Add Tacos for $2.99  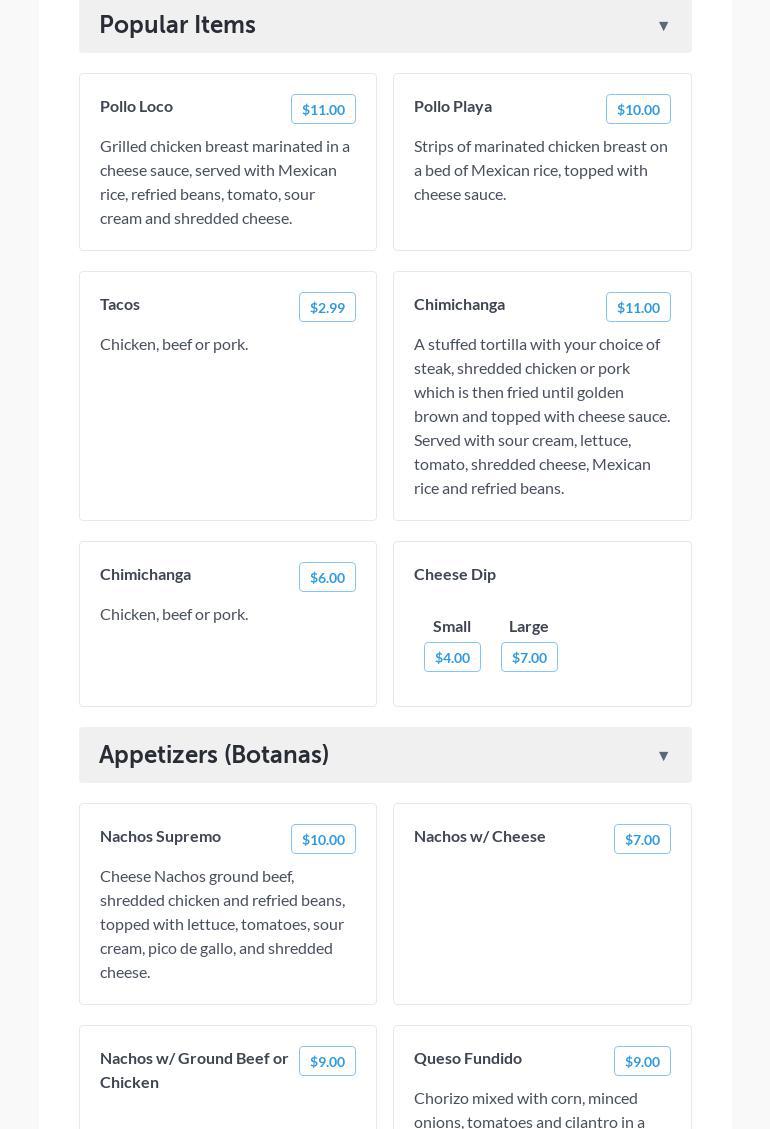pos(327,307)
